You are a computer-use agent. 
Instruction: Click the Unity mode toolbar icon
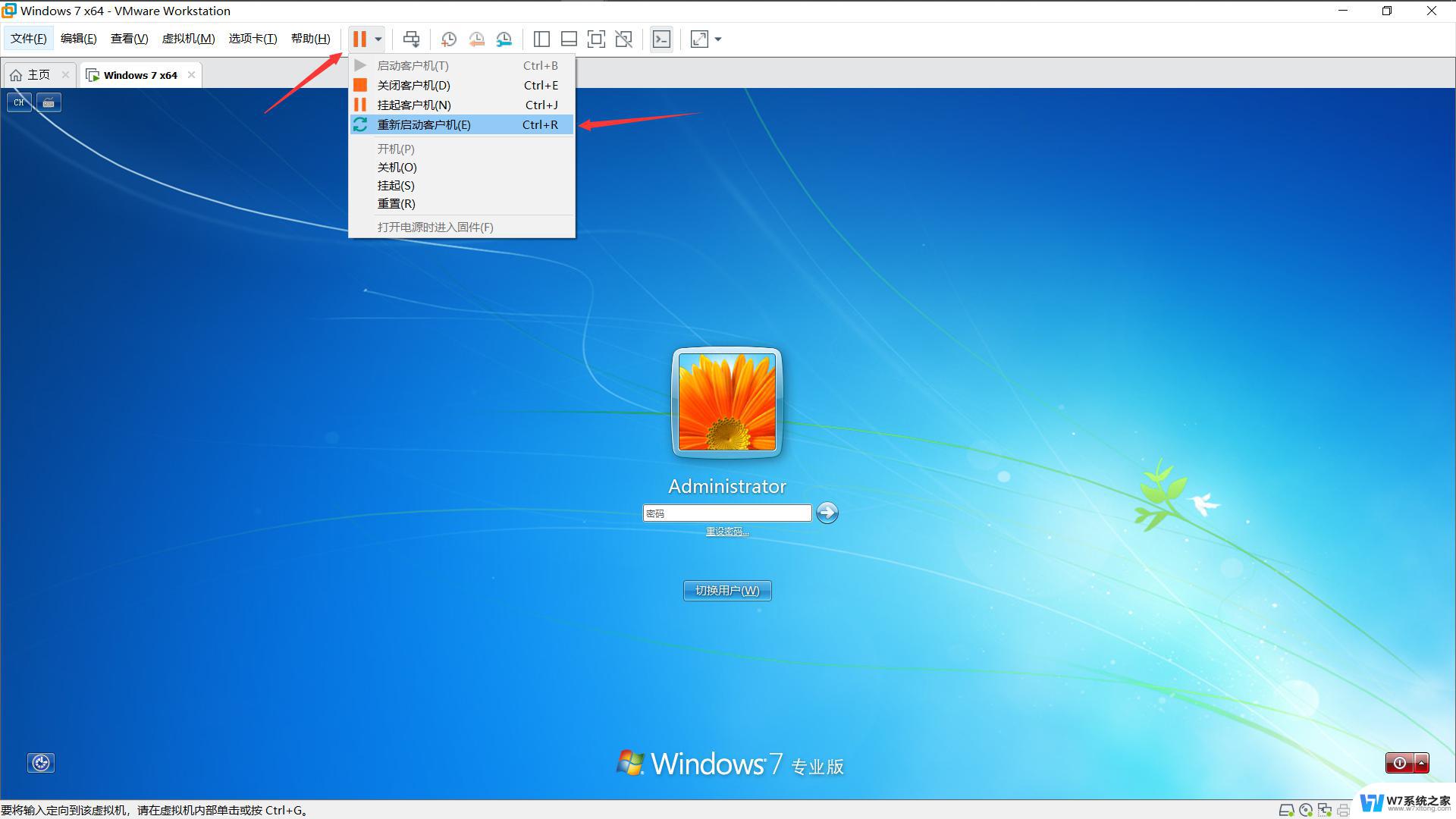coord(623,39)
